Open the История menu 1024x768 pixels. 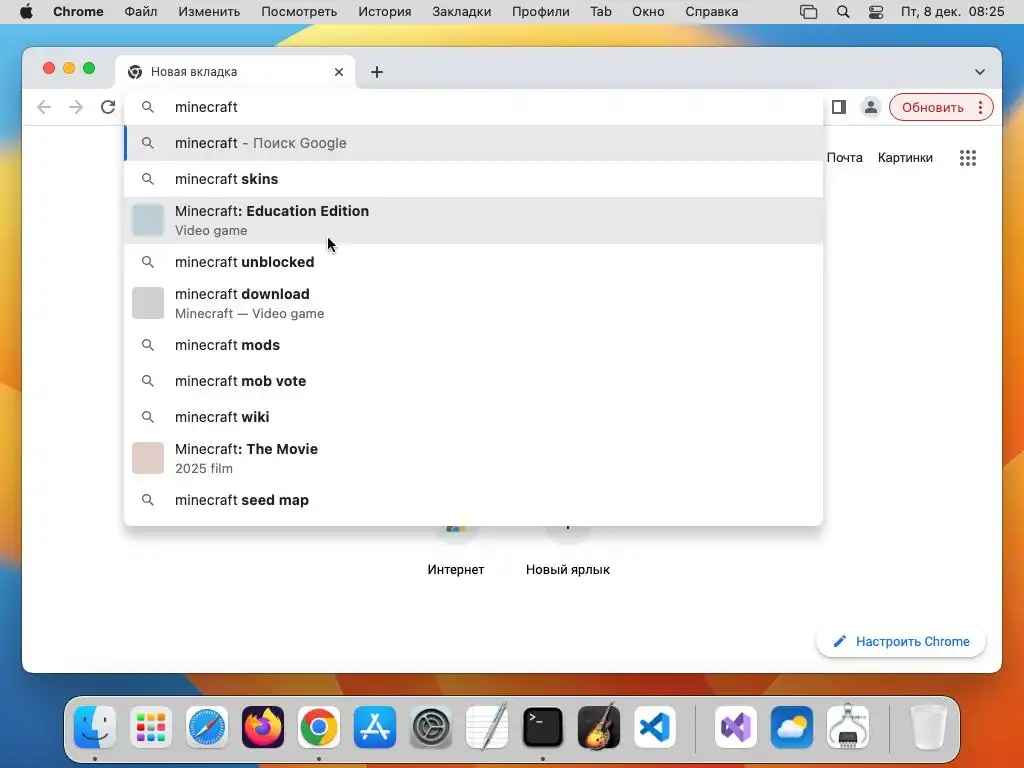pos(385,12)
